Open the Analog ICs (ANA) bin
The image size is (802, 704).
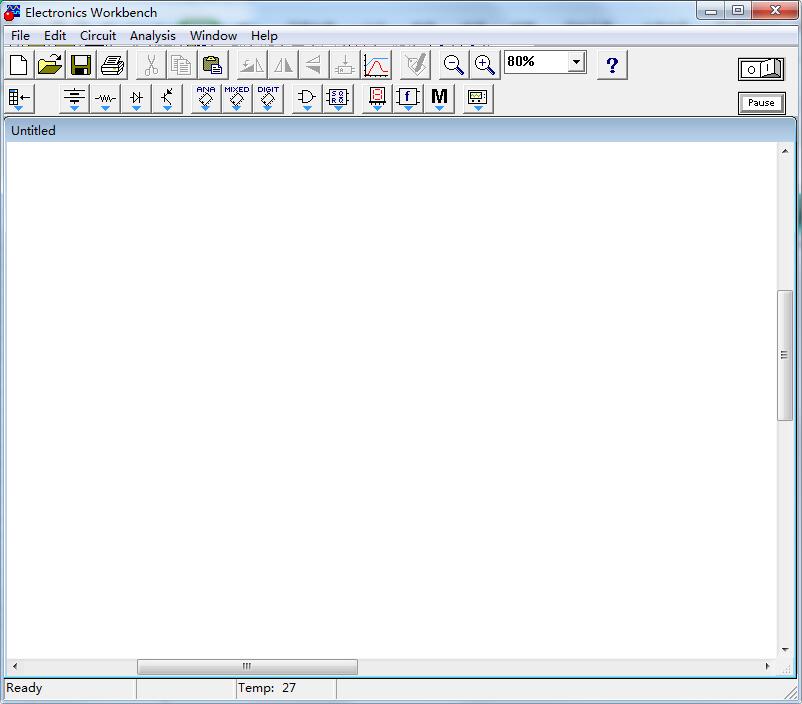(x=206, y=99)
